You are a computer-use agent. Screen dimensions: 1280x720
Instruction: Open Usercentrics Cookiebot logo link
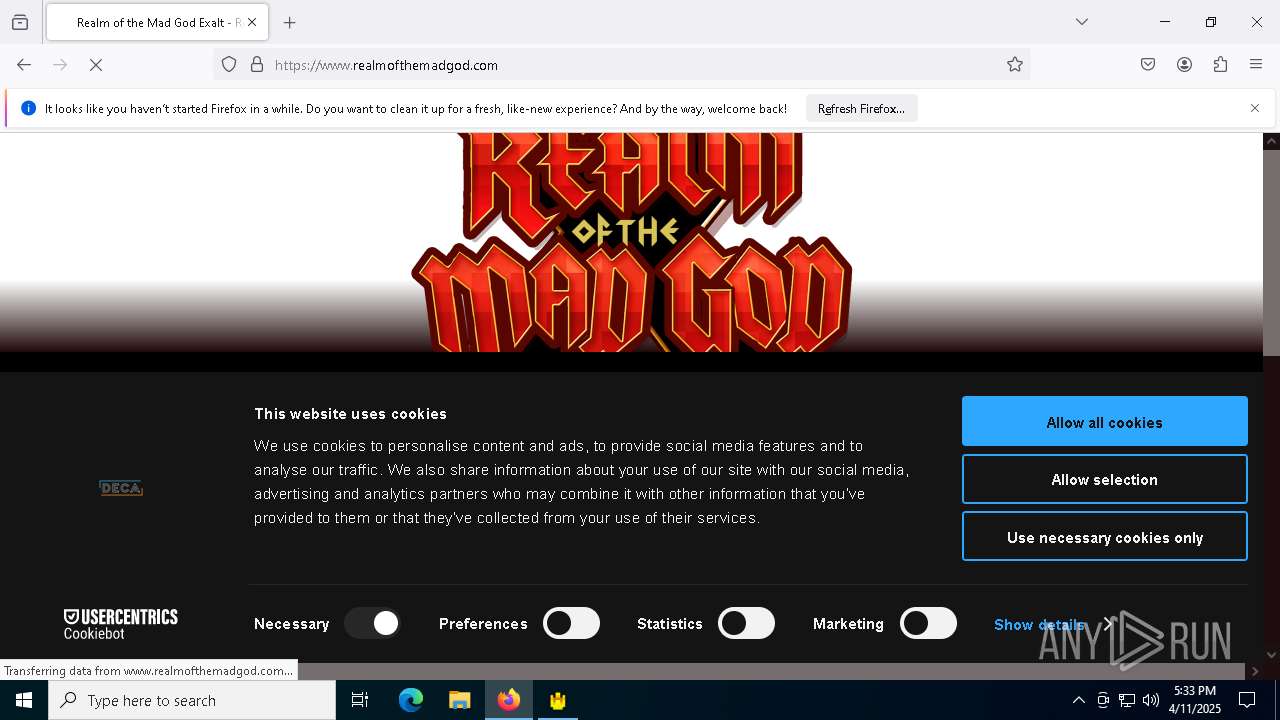[x=121, y=624]
